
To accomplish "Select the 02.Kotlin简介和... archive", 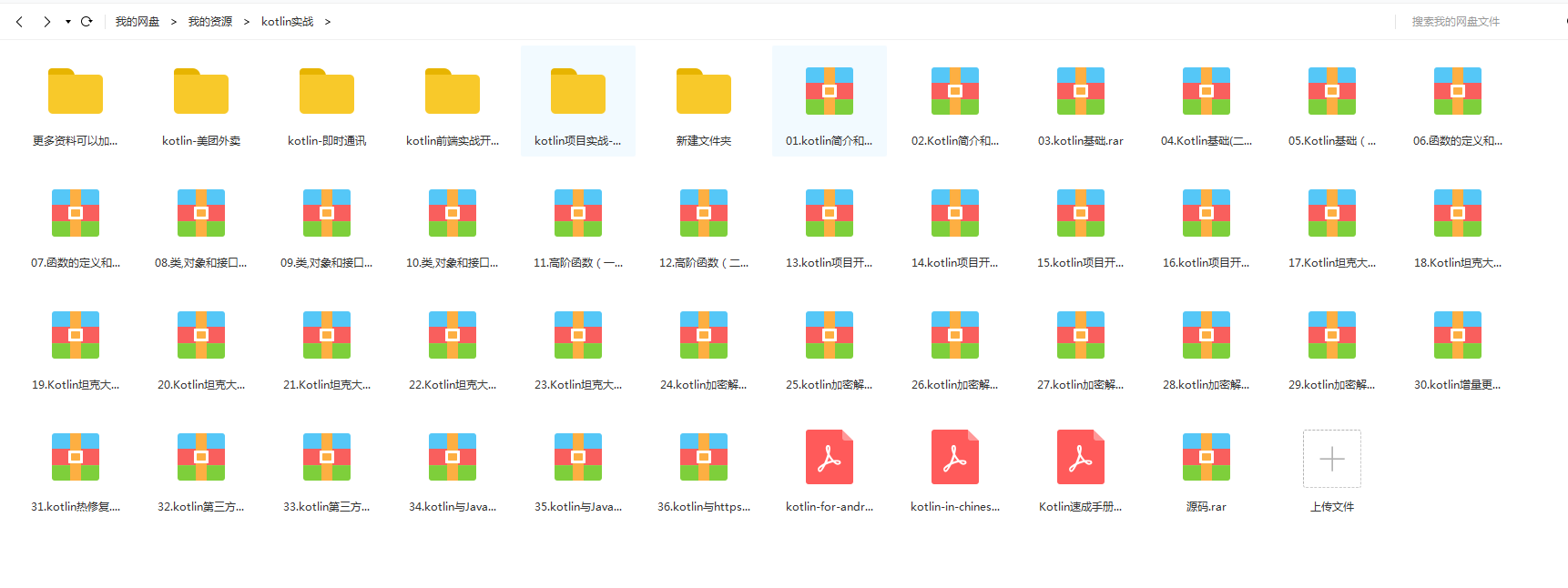I will 955,91.
